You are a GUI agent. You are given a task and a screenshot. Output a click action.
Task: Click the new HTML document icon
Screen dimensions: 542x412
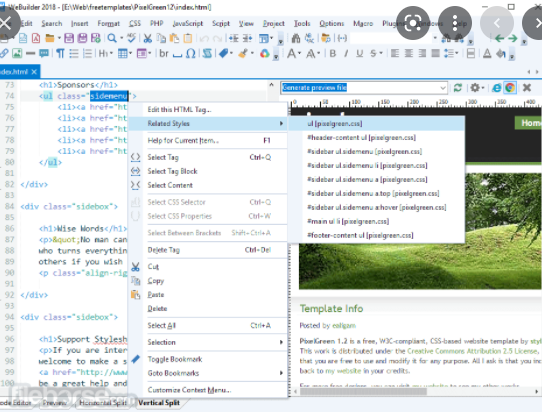[x=23, y=38]
